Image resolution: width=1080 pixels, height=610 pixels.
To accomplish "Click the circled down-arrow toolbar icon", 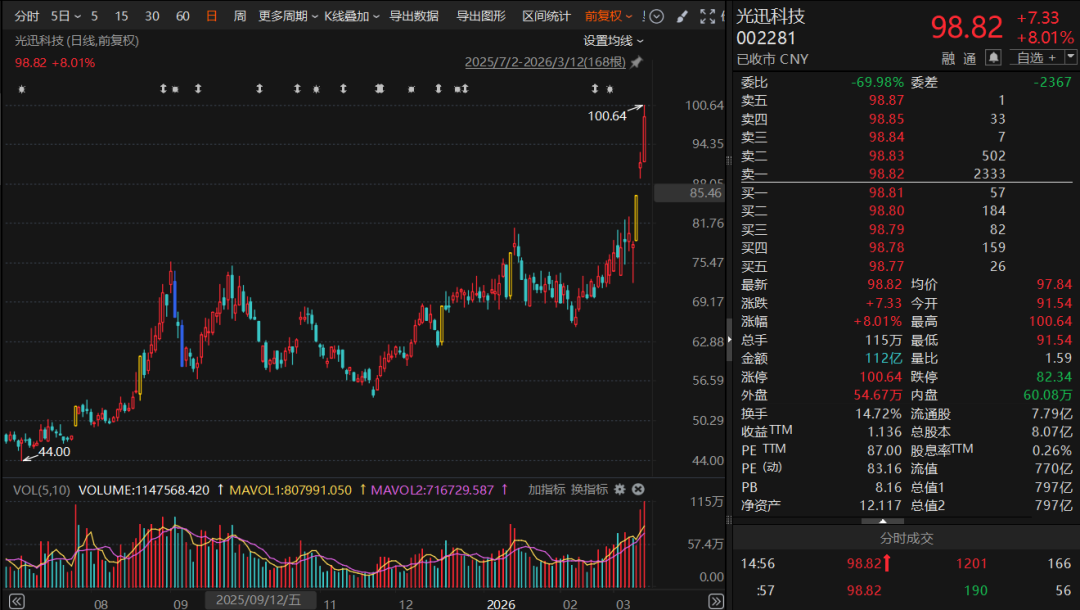I will [656, 16].
